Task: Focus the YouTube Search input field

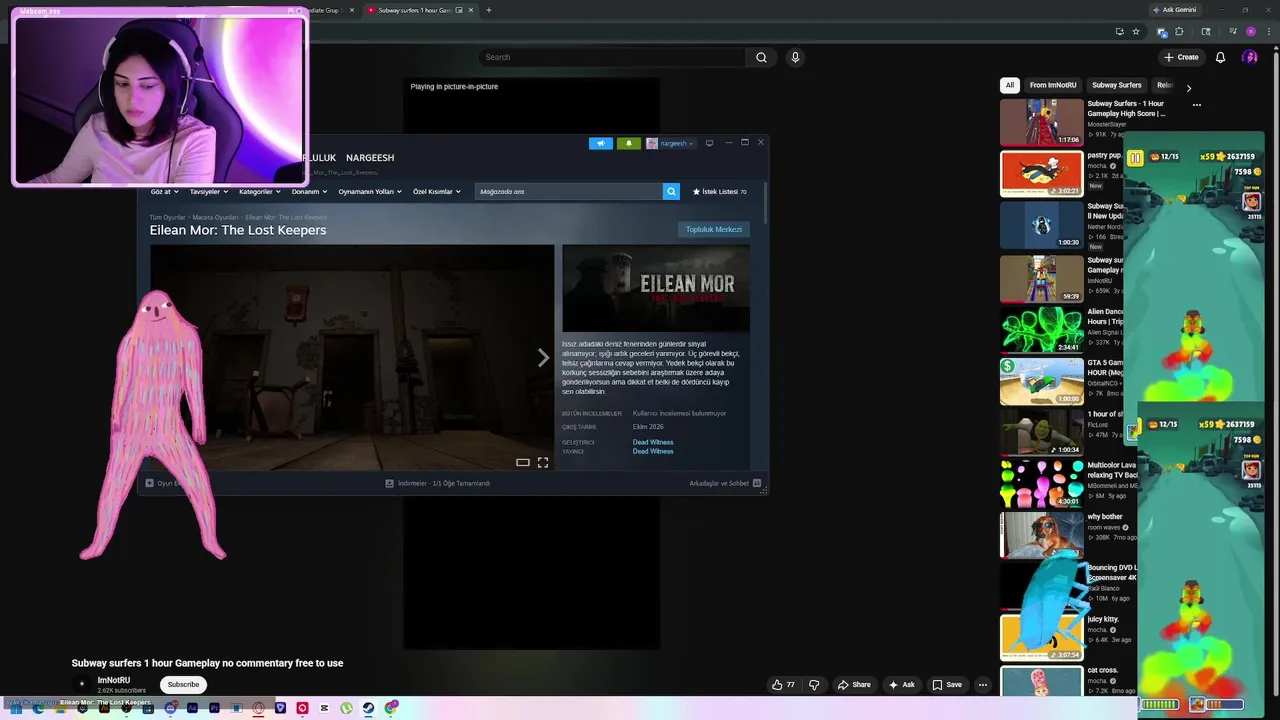Action: [612, 57]
